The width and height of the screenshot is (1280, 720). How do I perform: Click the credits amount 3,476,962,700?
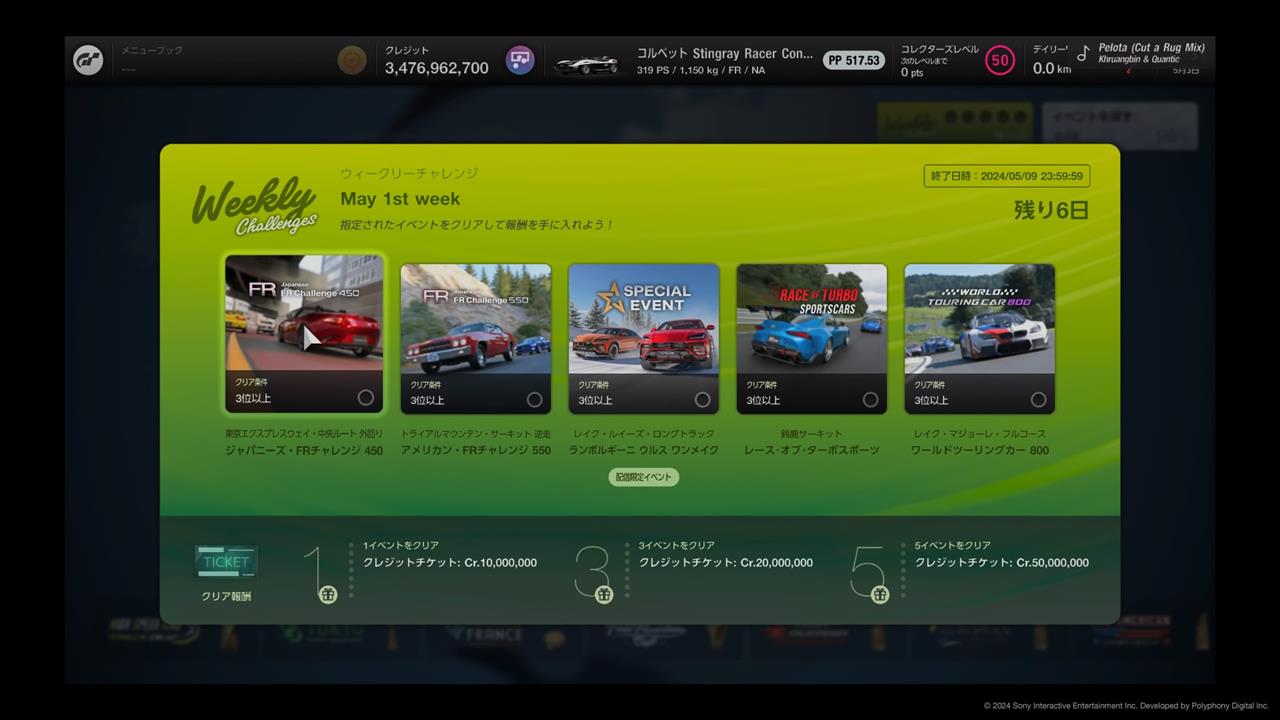click(x=437, y=68)
